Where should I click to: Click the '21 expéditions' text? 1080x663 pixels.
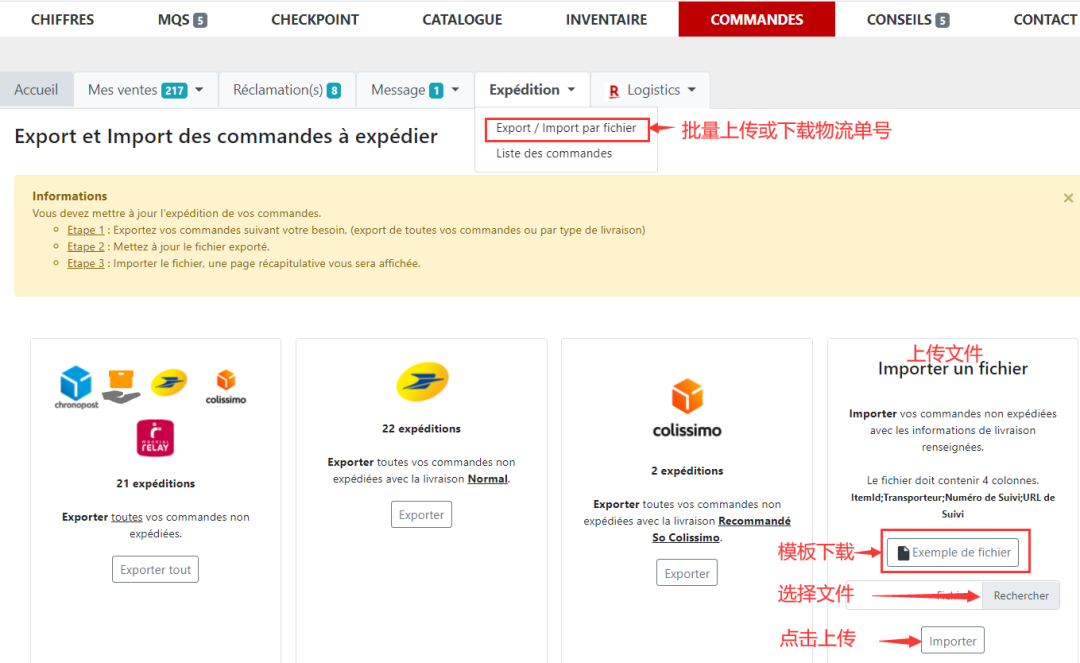pos(156,483)
